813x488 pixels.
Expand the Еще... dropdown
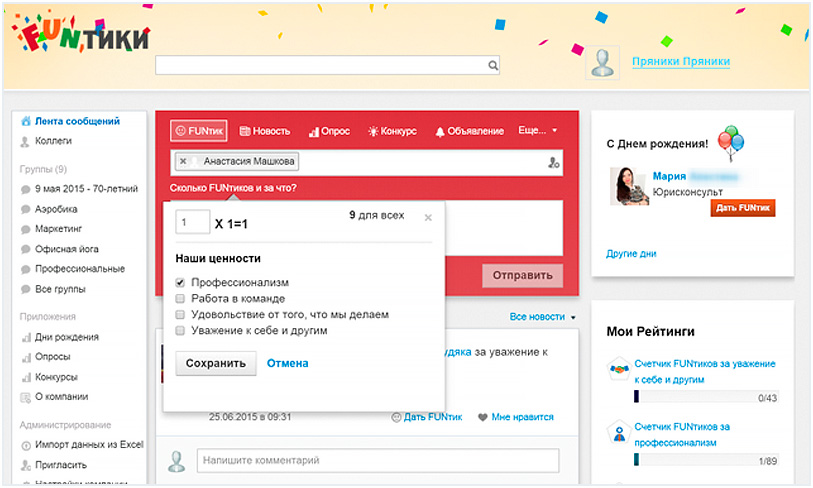point(538,130)
